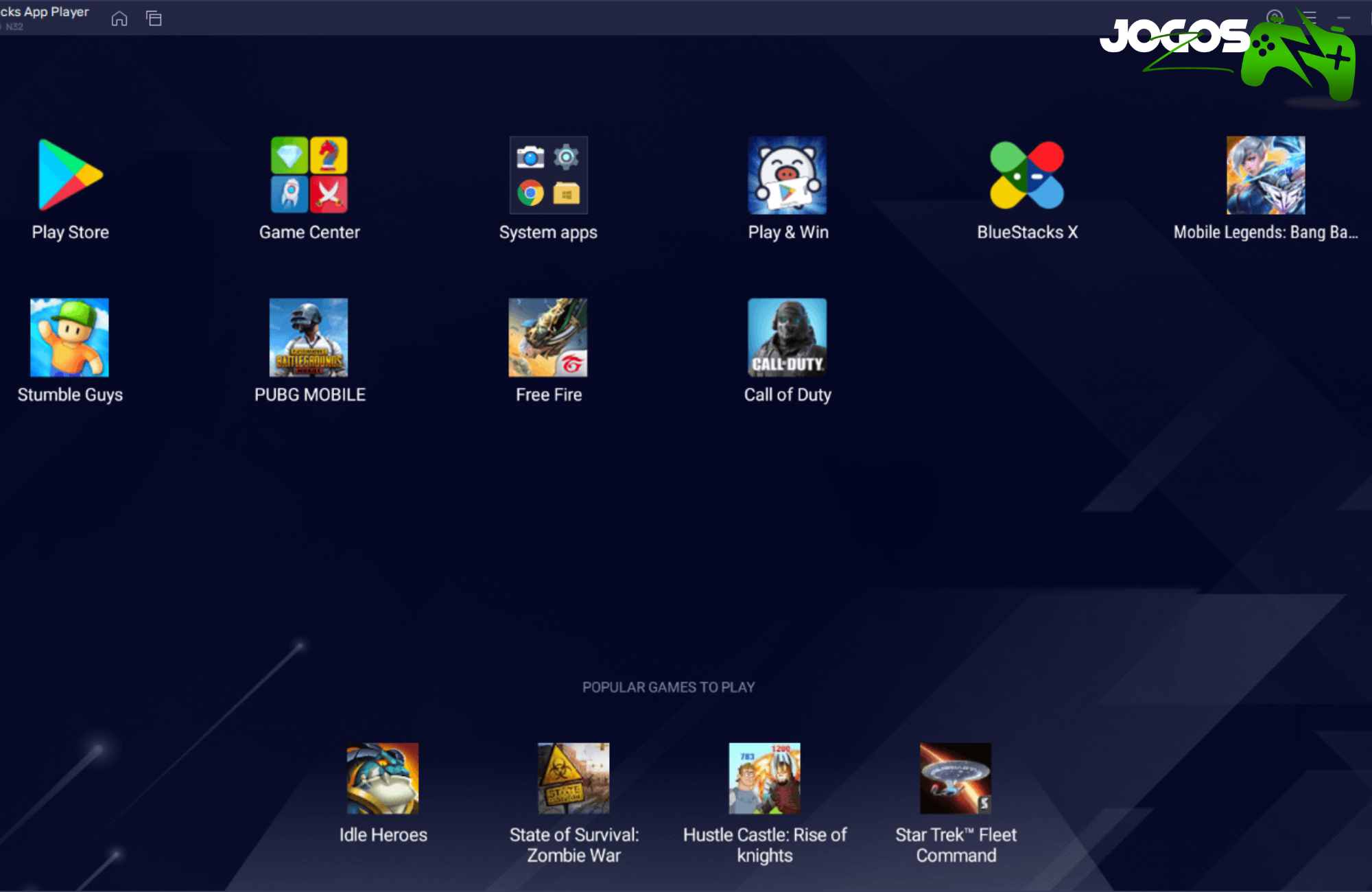Open the multi-instance windows icon
Viewport: 1372px width, 892px height.
(154, 19)
